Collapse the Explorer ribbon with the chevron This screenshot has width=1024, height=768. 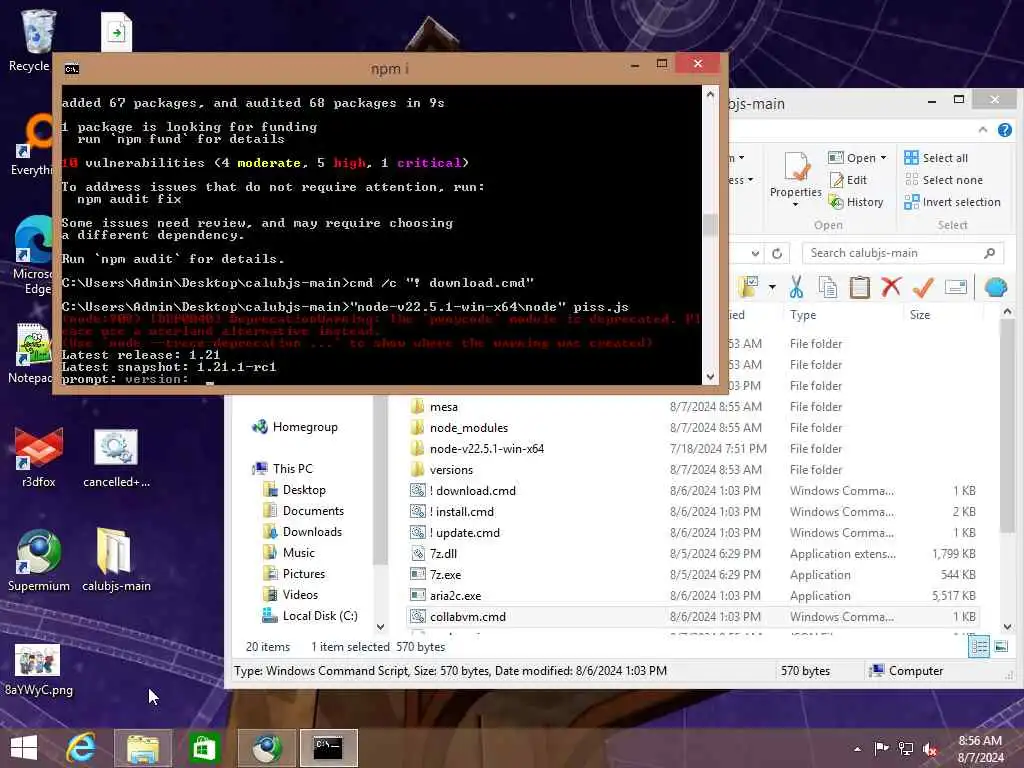click(983, 130)
